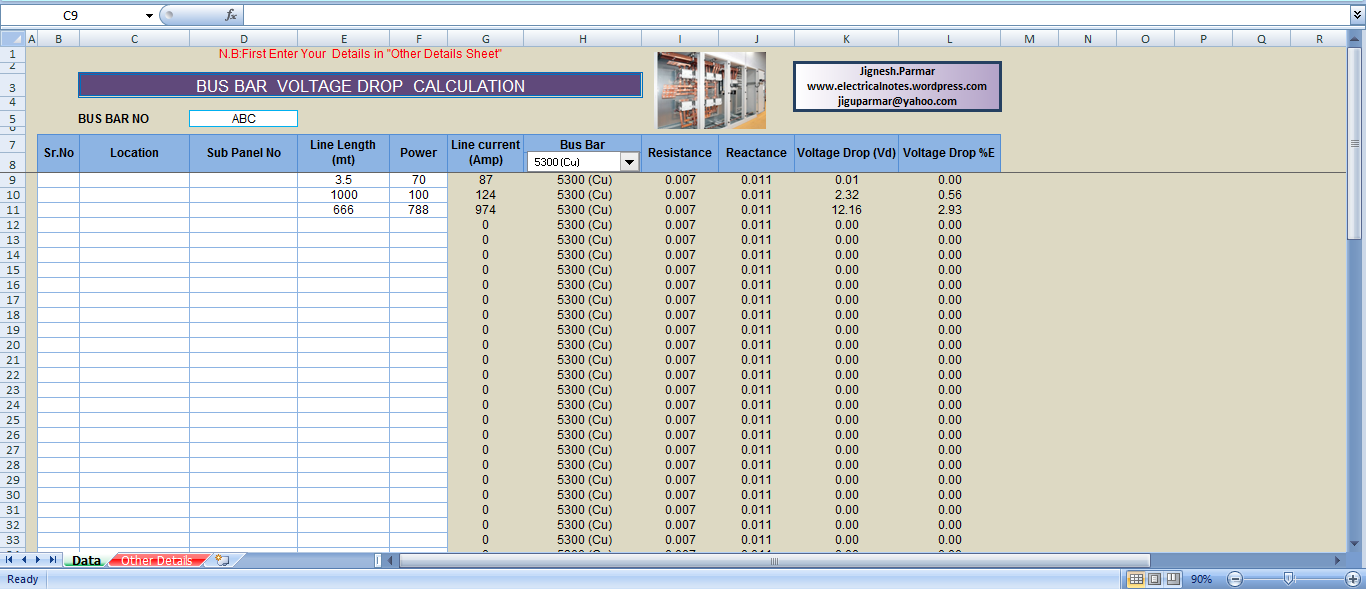
Task: Select row 10 header
Action: pos(12,195)
